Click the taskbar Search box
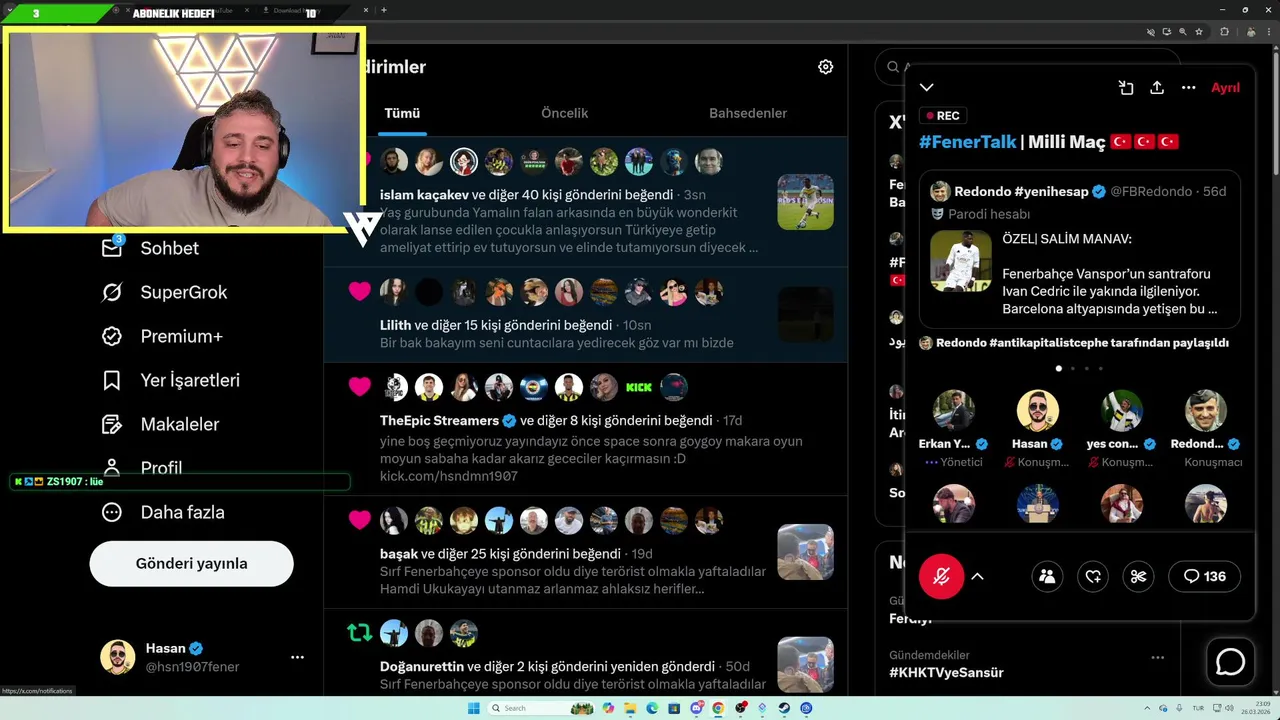Image resolution: width=1280 pixels, height=720 pixels. coord(541,708)
